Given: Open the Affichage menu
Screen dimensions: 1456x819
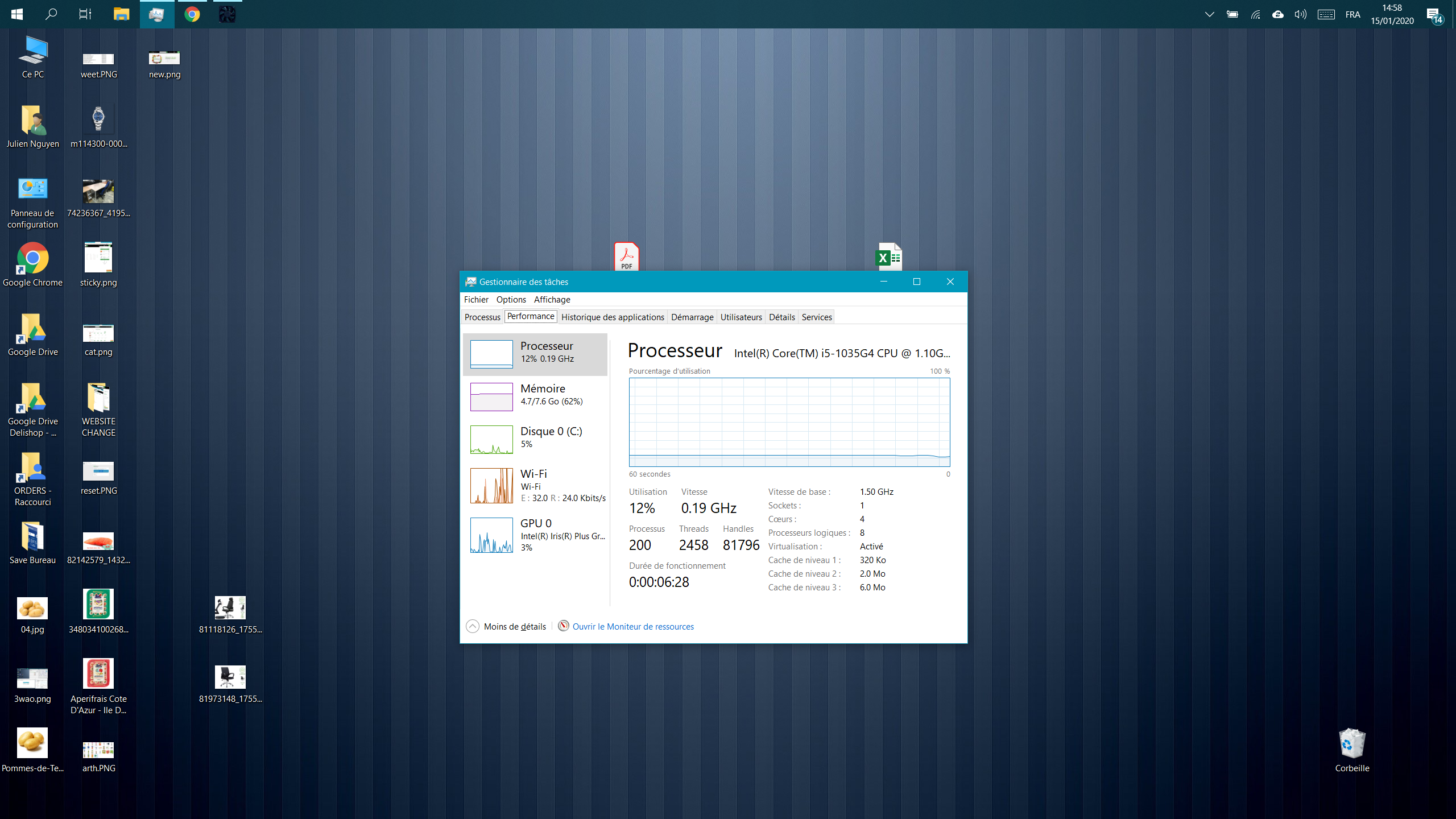Looking at the screenshot, I should (552, 299).
